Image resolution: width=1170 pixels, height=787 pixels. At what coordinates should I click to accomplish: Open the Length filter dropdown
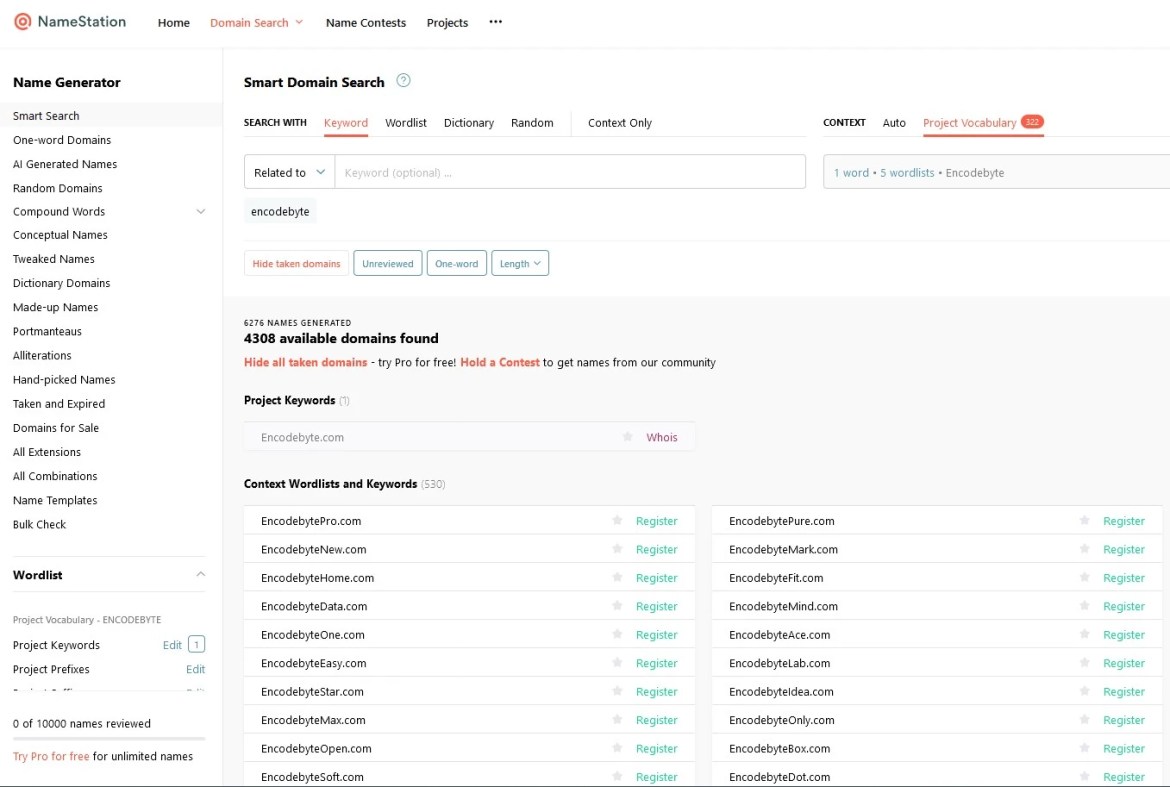coord(520,263)
